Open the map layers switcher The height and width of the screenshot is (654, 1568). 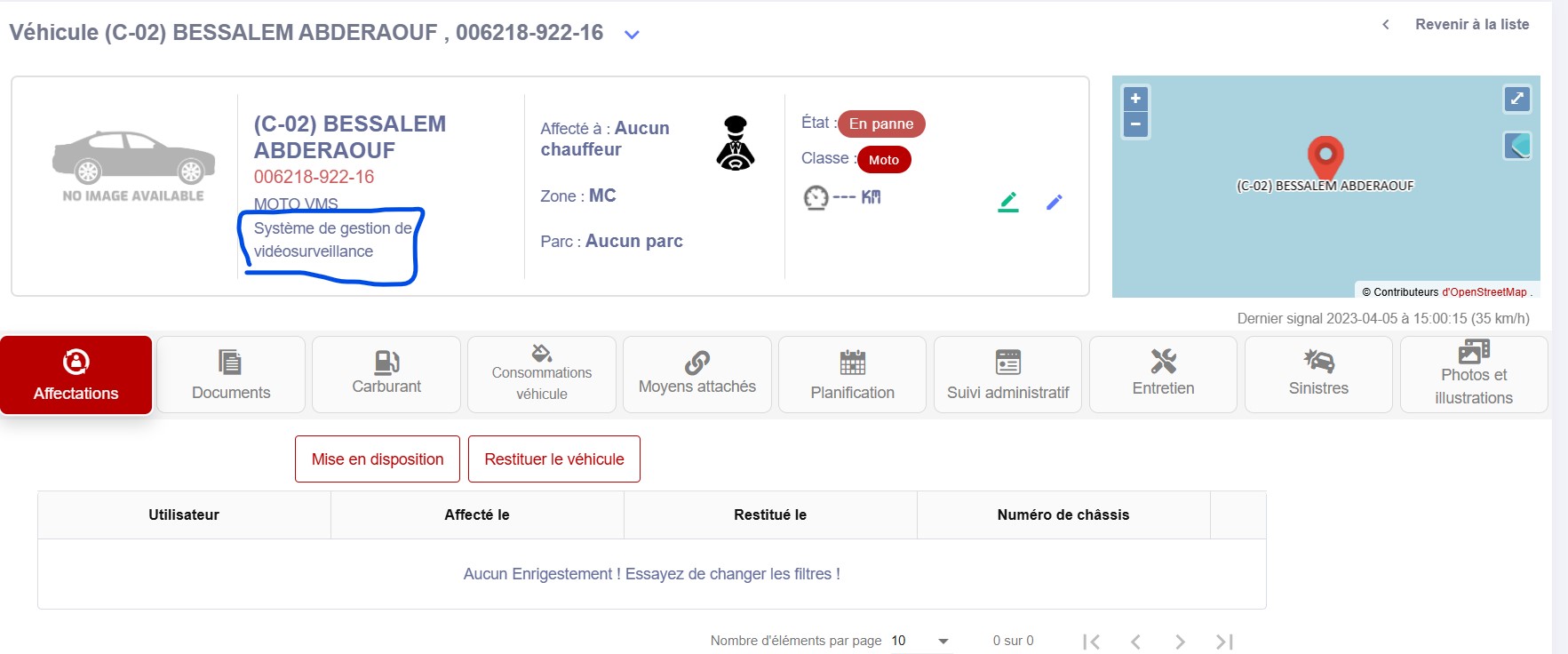pyautogui.click(x=1516, y=145)
